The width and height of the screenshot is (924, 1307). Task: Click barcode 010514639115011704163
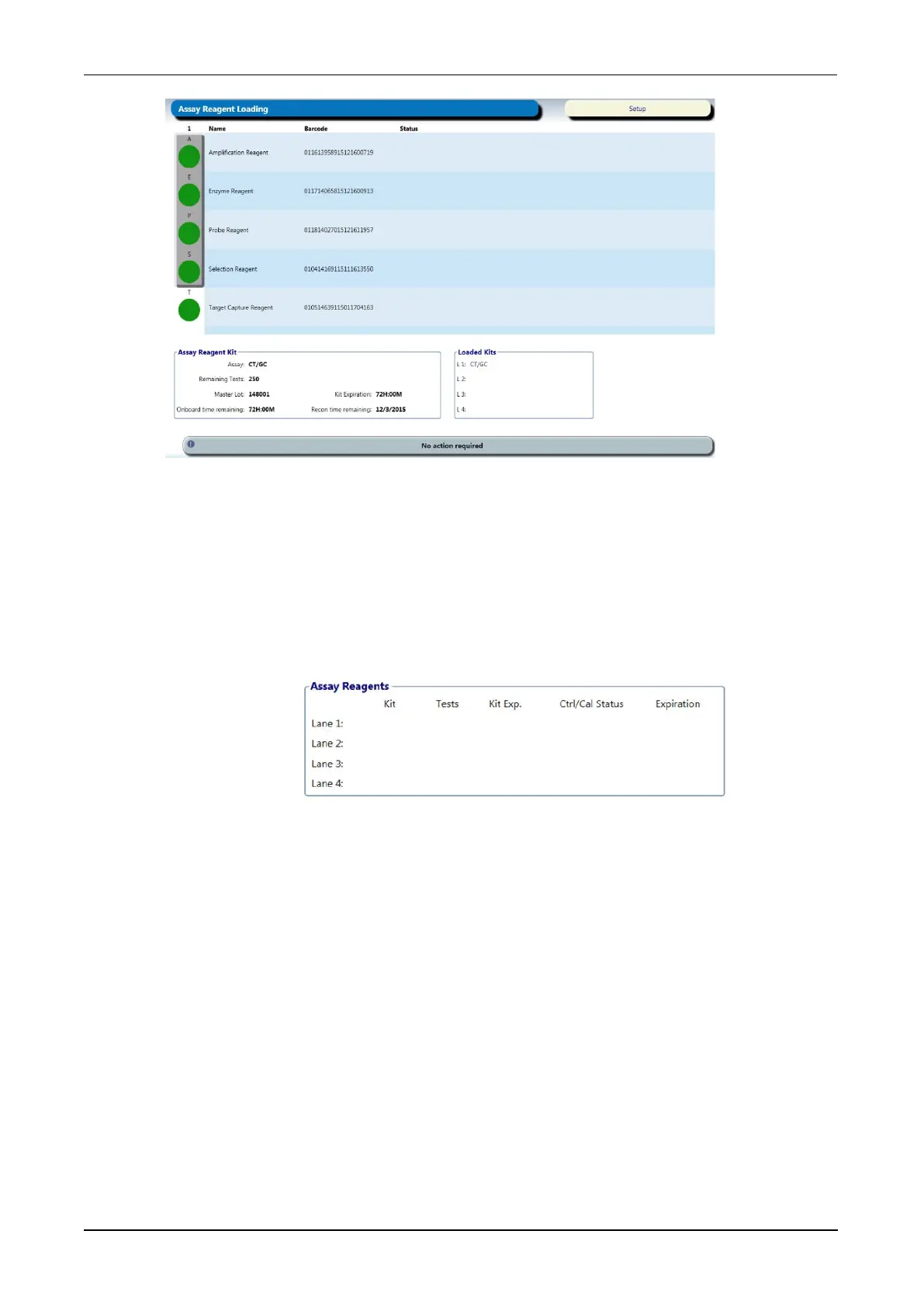[338, 307]
